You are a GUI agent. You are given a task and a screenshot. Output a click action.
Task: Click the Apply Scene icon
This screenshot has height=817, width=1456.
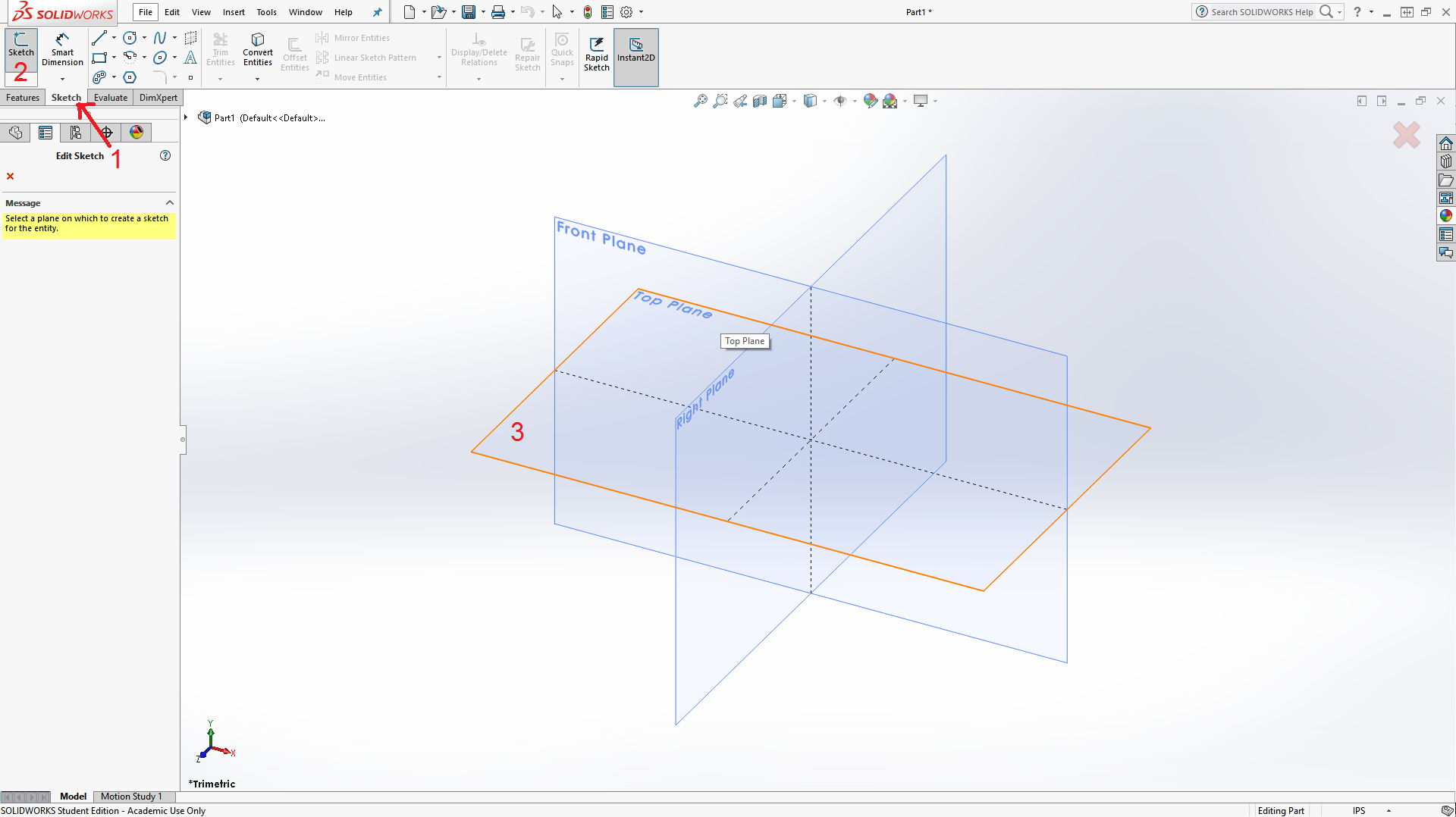890,101
